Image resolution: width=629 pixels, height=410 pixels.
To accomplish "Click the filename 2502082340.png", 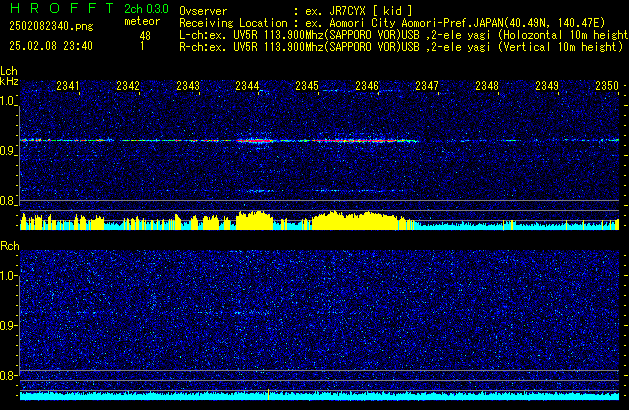I will click(51, 26).
